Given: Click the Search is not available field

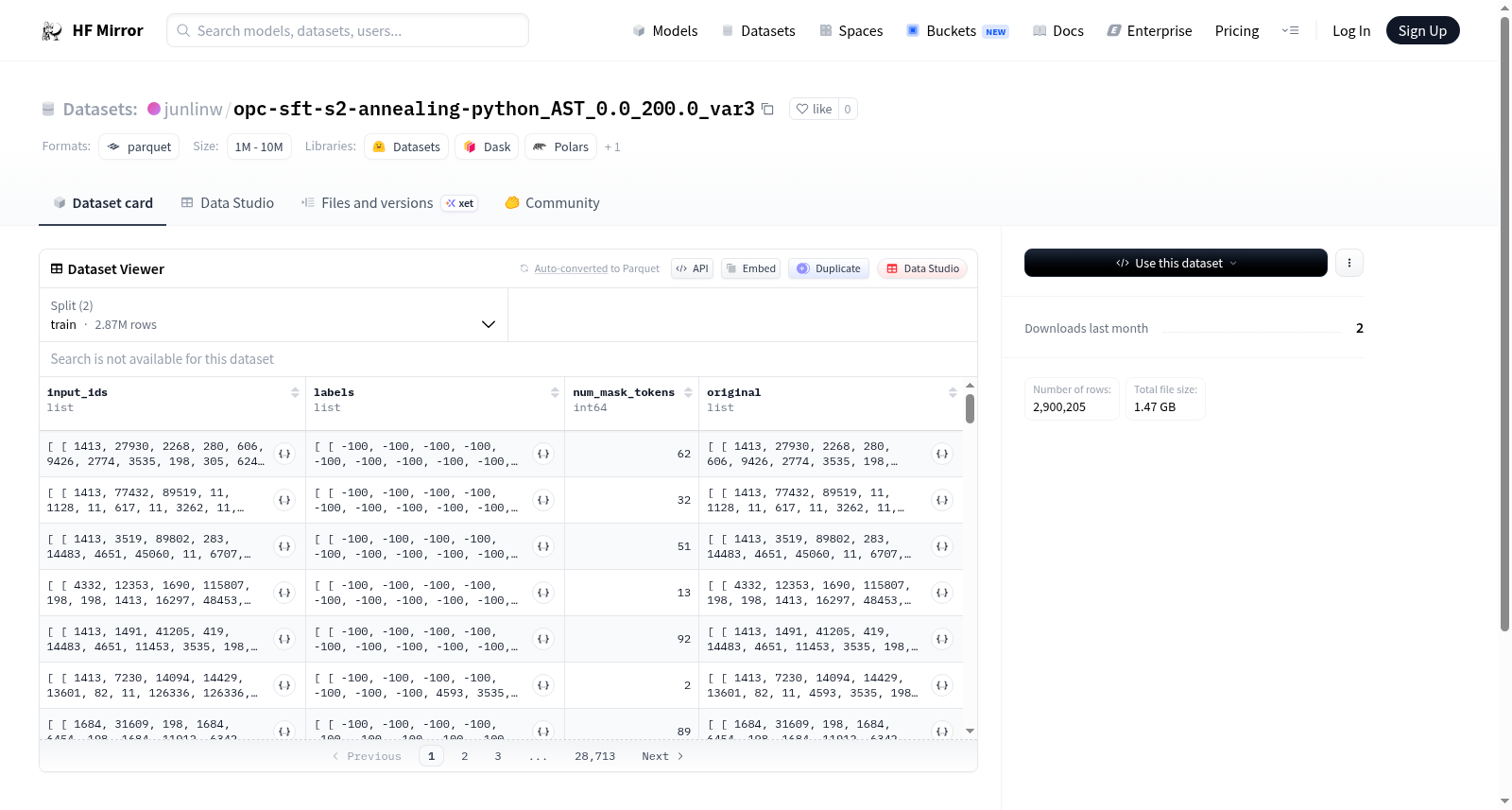Looking at the screenshot, I should tap(508, 359).
